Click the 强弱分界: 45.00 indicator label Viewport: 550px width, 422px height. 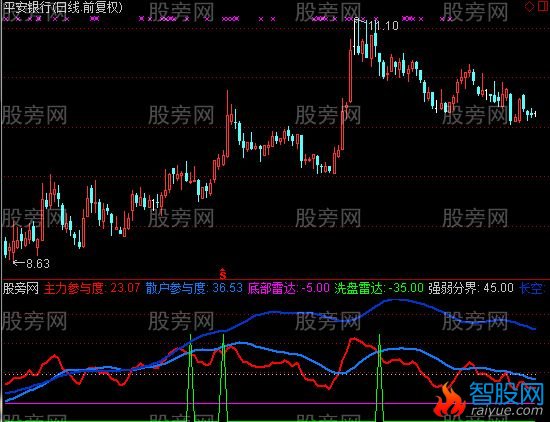pos(471,288)
